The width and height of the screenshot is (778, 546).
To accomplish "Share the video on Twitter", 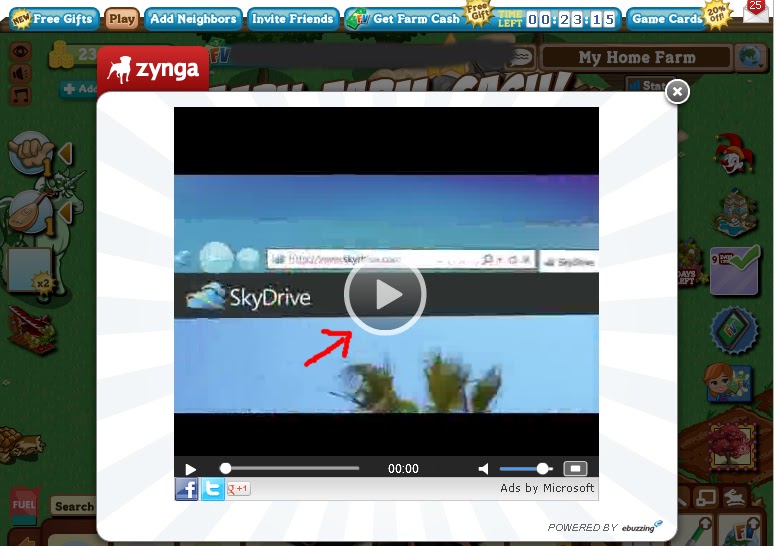I will (x=212, y=489).
